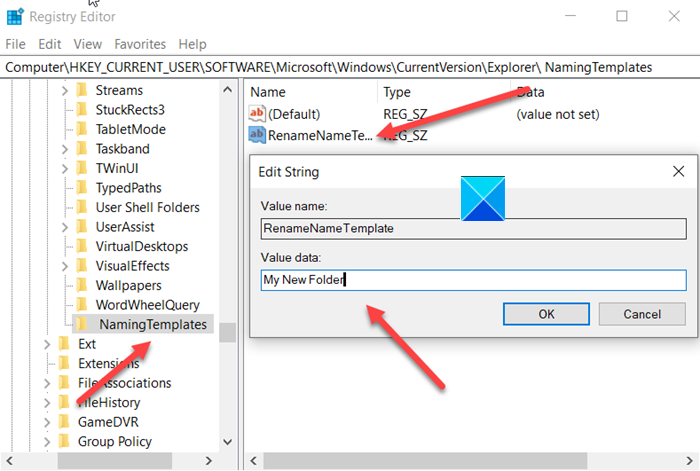
Task: Select the StuckRects3 tree label
Action: pos(130,110)
